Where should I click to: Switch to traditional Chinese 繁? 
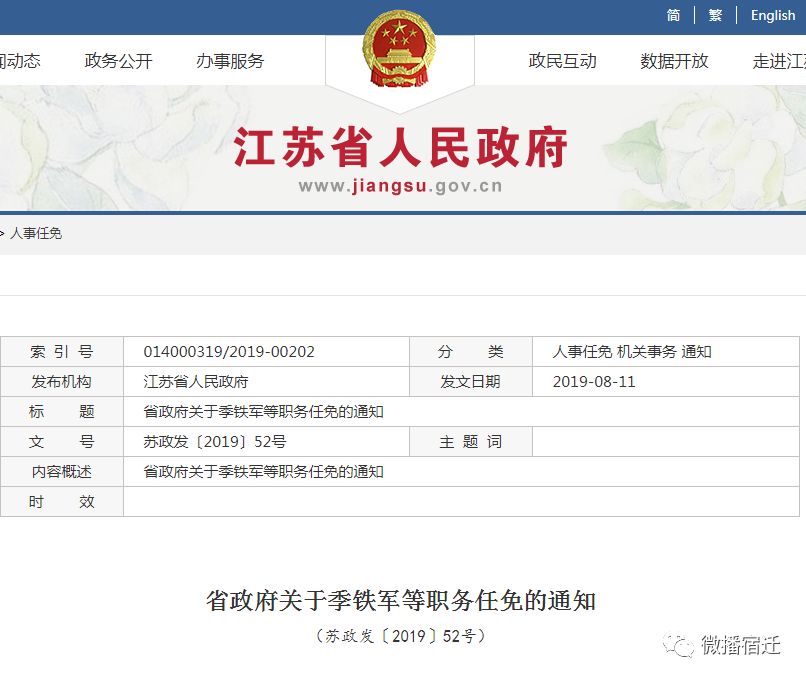point(715,15)
